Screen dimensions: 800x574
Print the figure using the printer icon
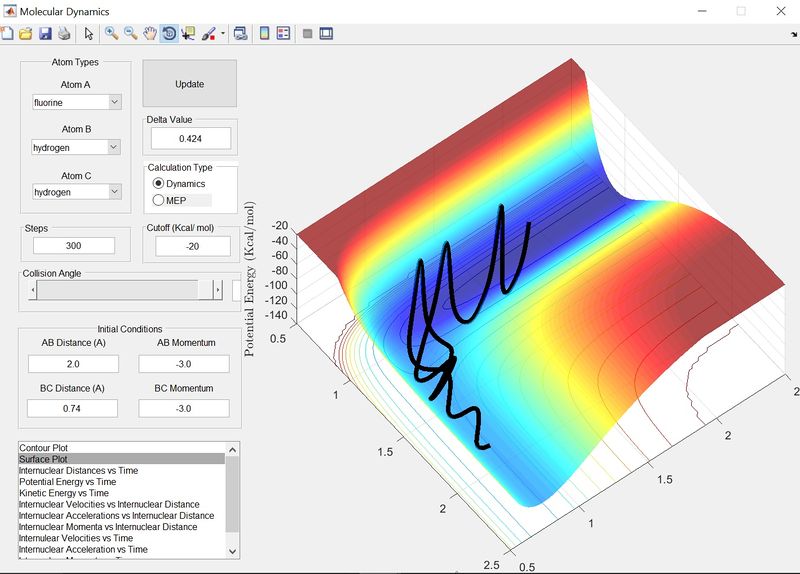[64, 33]
